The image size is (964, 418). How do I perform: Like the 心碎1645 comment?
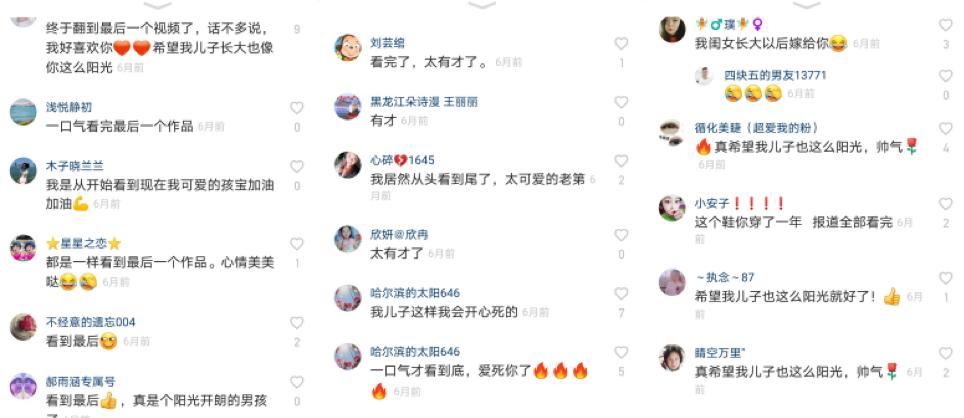(622, 161)
